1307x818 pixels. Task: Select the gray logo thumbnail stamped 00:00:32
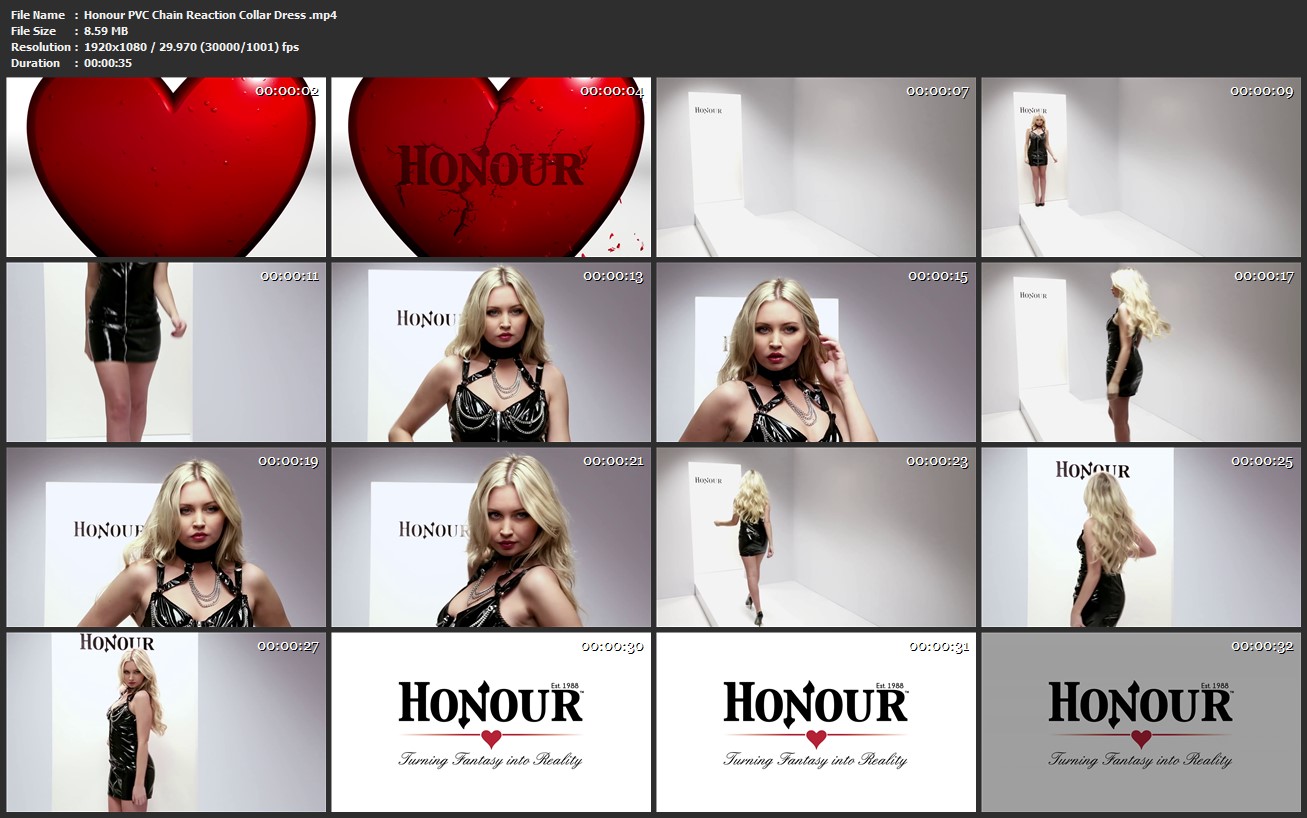[x=1141, y=722]
